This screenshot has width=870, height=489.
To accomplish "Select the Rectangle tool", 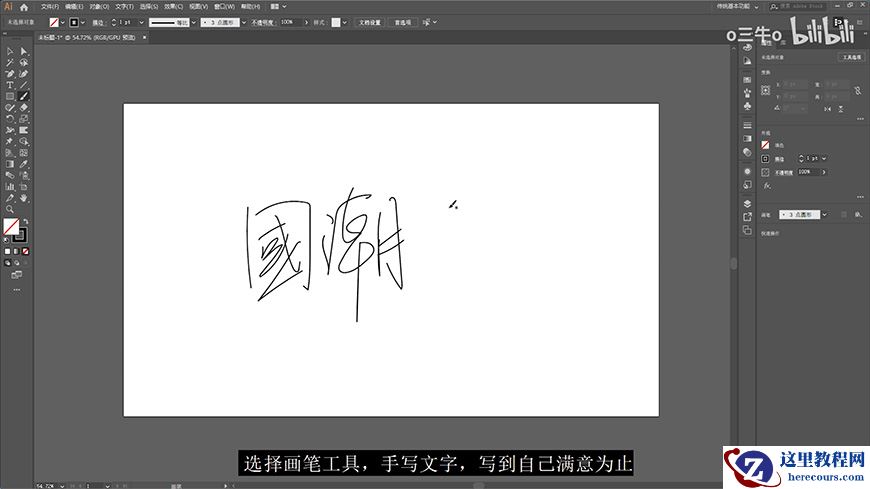I will [x=10, y=96].
